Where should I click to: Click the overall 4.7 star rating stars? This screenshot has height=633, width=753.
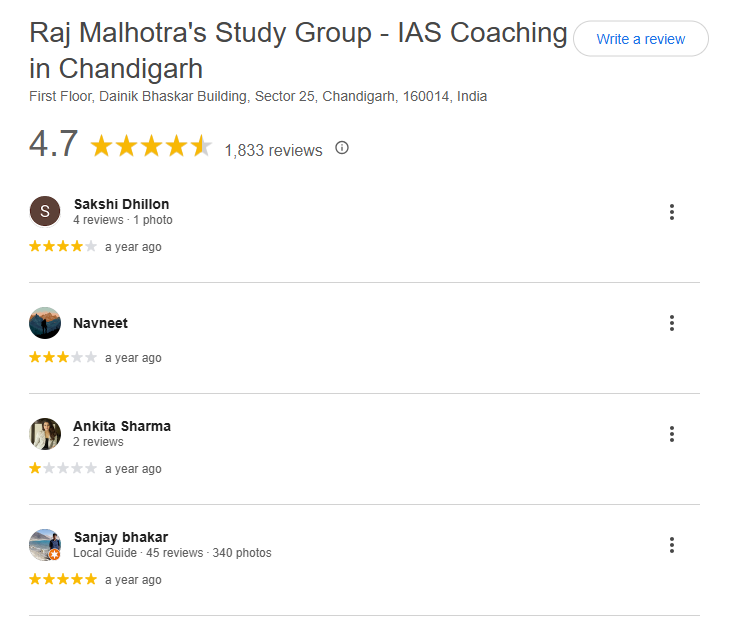tap(151, 146)
